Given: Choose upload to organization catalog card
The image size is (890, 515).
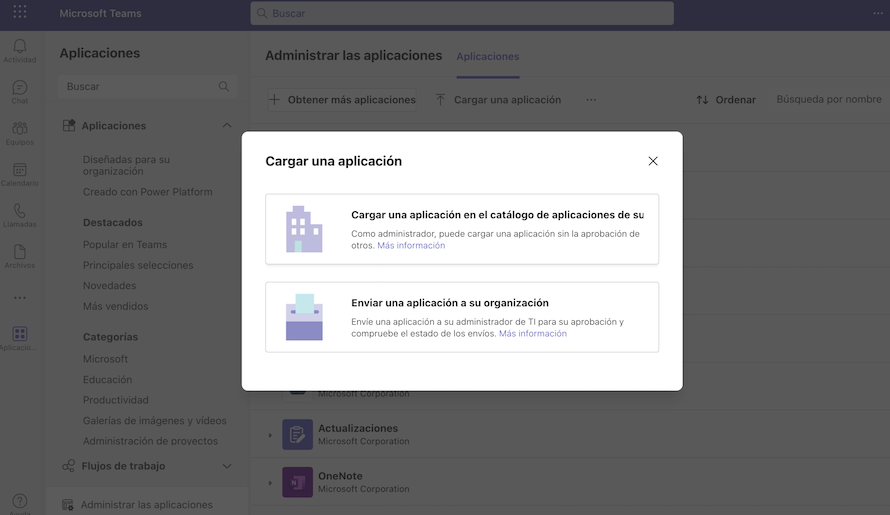Looking at the screenshot, I should point(462,229).
